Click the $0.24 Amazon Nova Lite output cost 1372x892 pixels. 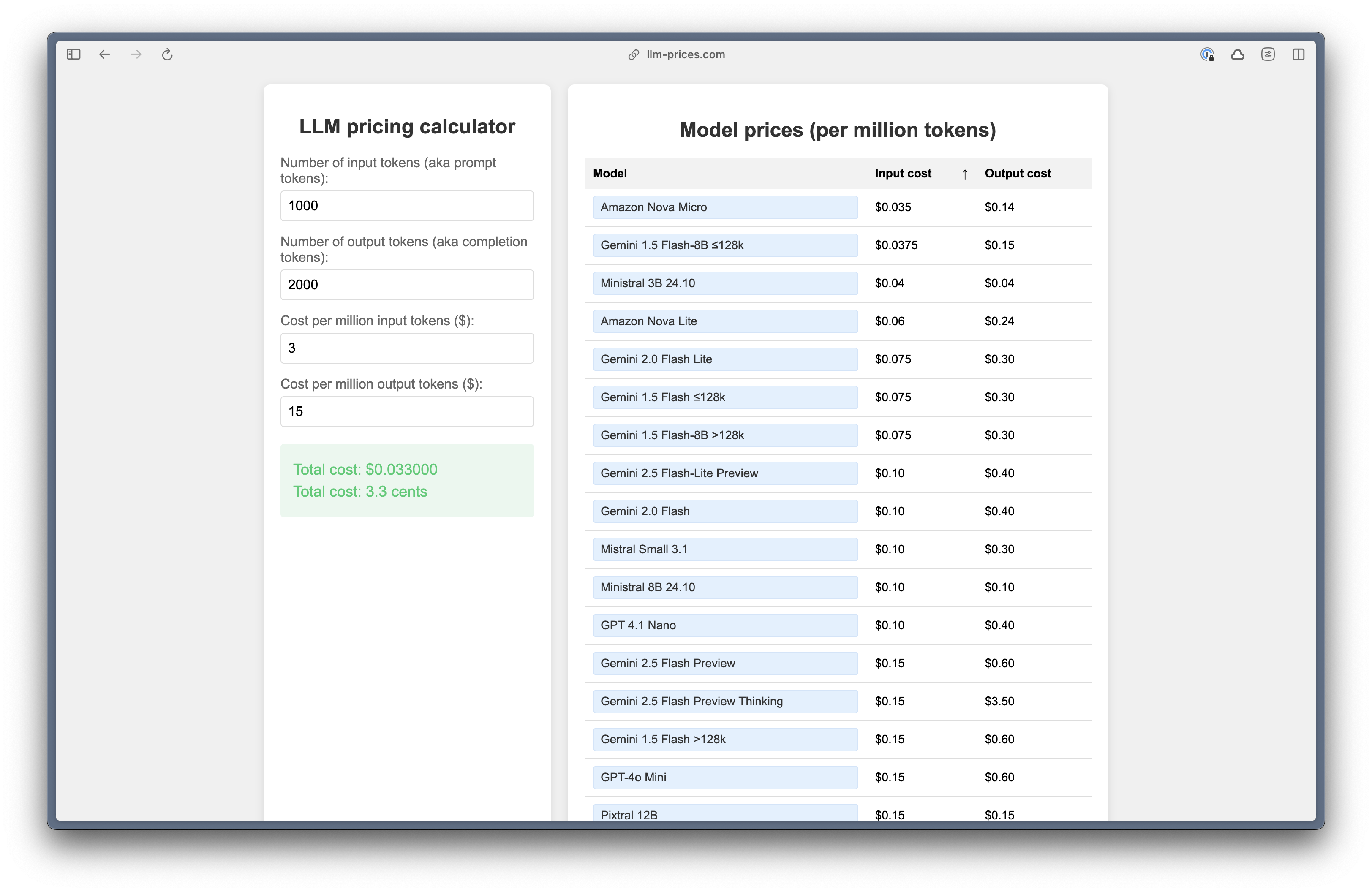point(999,321)
